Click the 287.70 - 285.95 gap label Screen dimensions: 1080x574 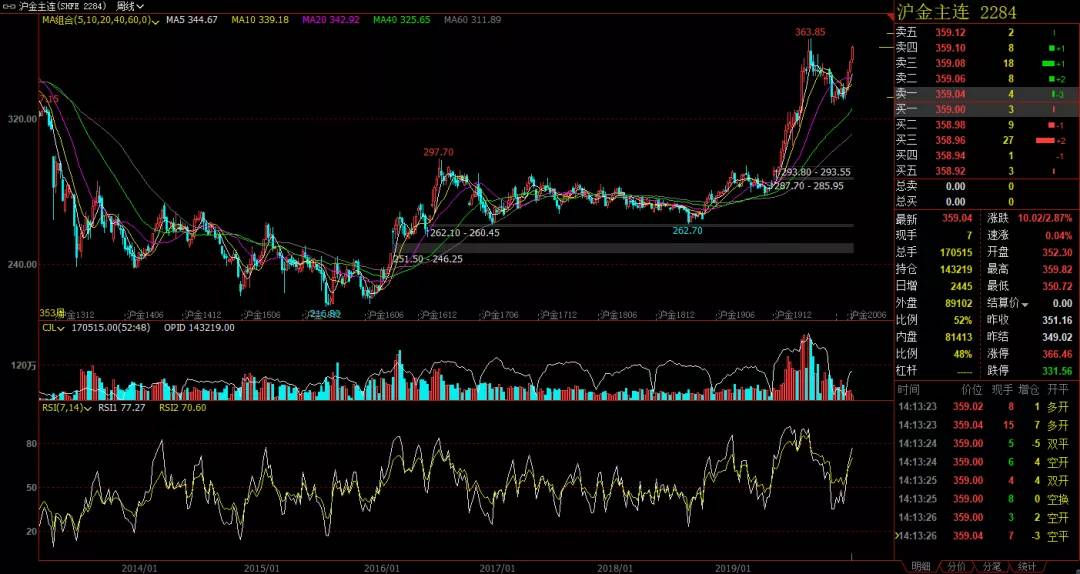point(809,186)
